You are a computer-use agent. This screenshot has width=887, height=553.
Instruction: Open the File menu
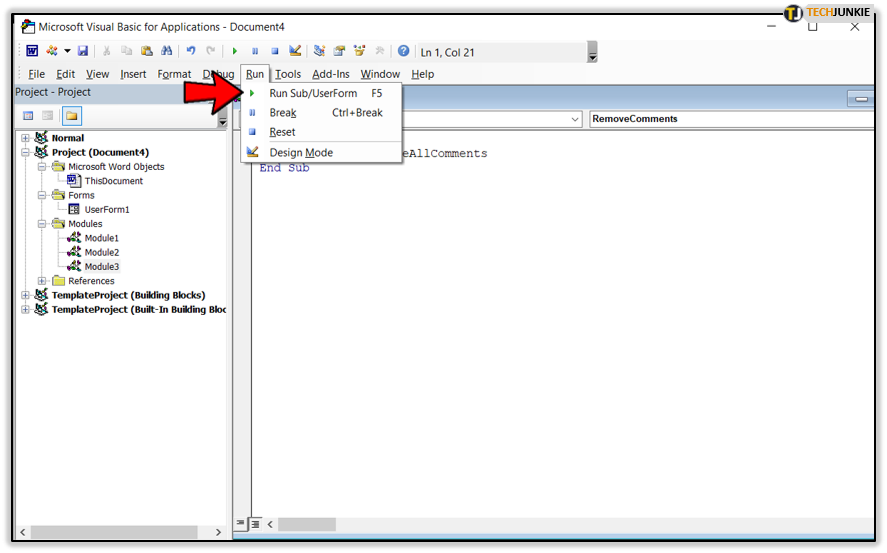point(36,74)
